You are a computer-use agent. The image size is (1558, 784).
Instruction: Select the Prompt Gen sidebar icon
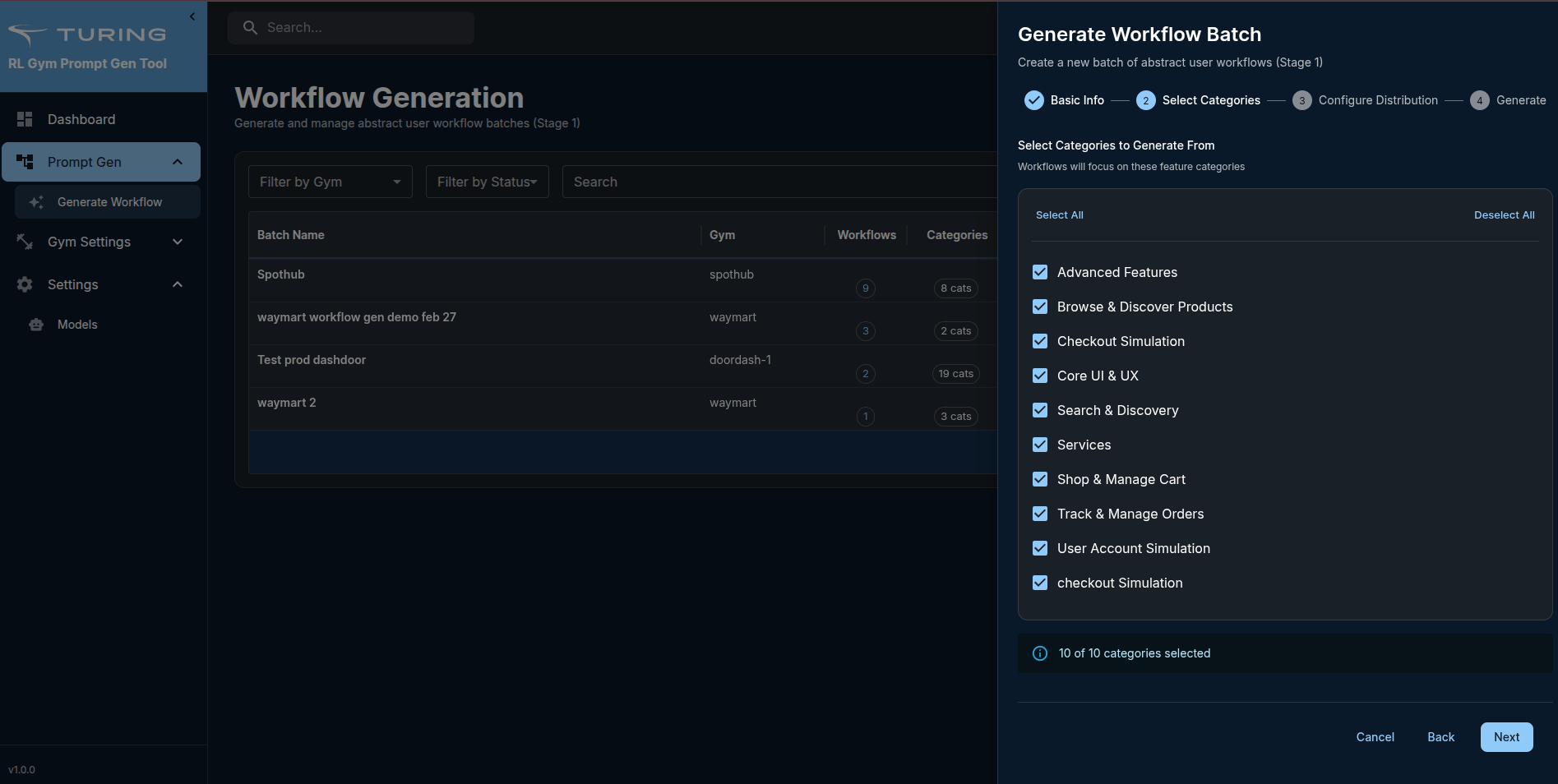tap(25, 162)
